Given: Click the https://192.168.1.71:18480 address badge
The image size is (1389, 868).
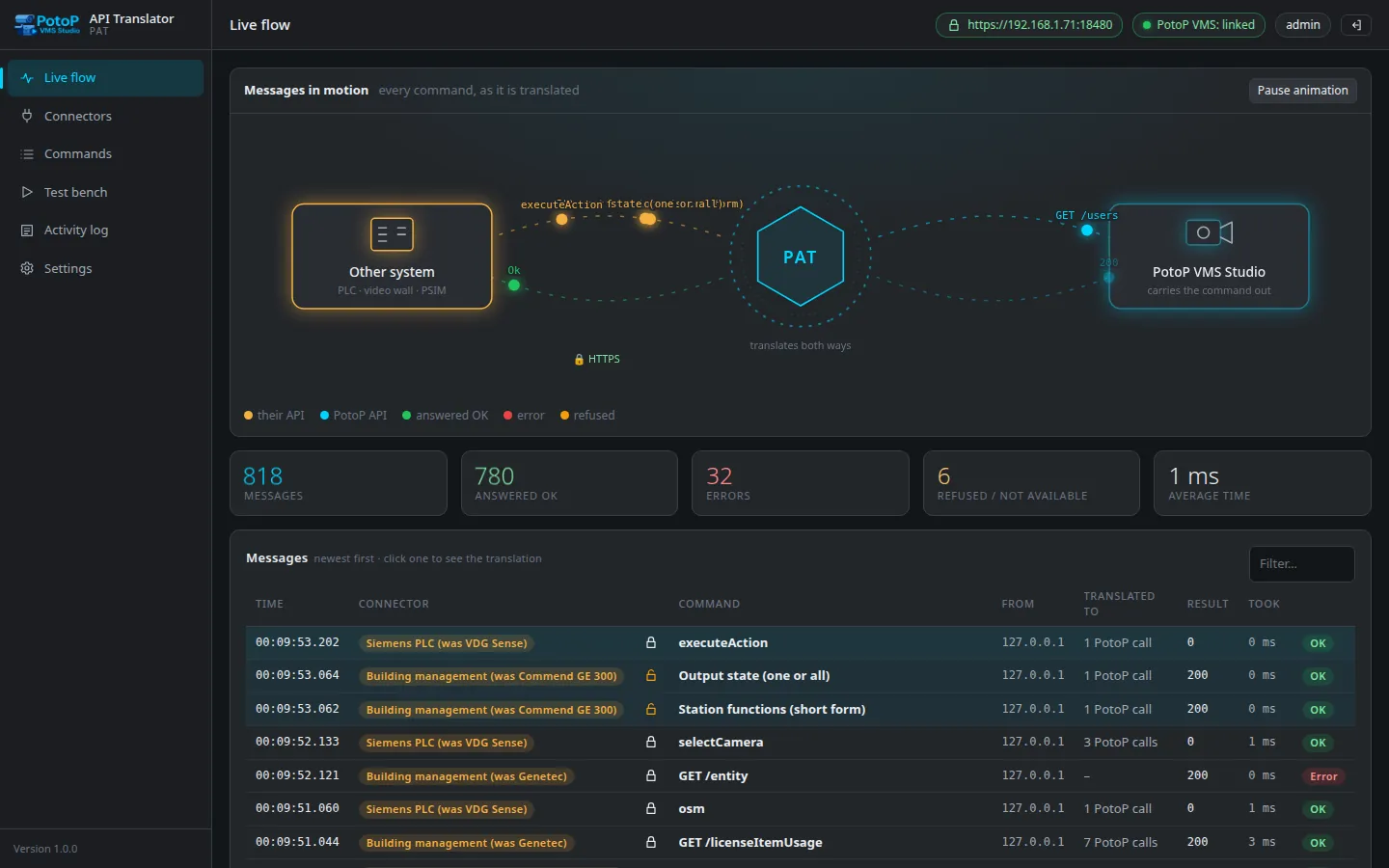Looking at the screenshot, I should (1029, 25).
